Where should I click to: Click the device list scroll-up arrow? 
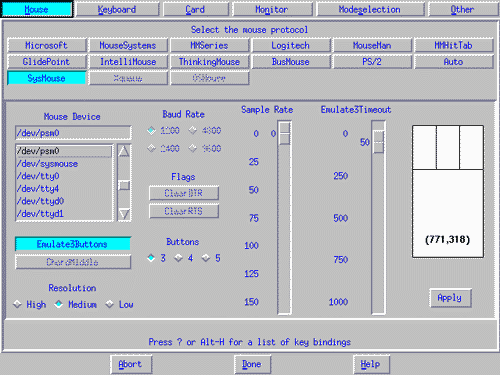124,152
